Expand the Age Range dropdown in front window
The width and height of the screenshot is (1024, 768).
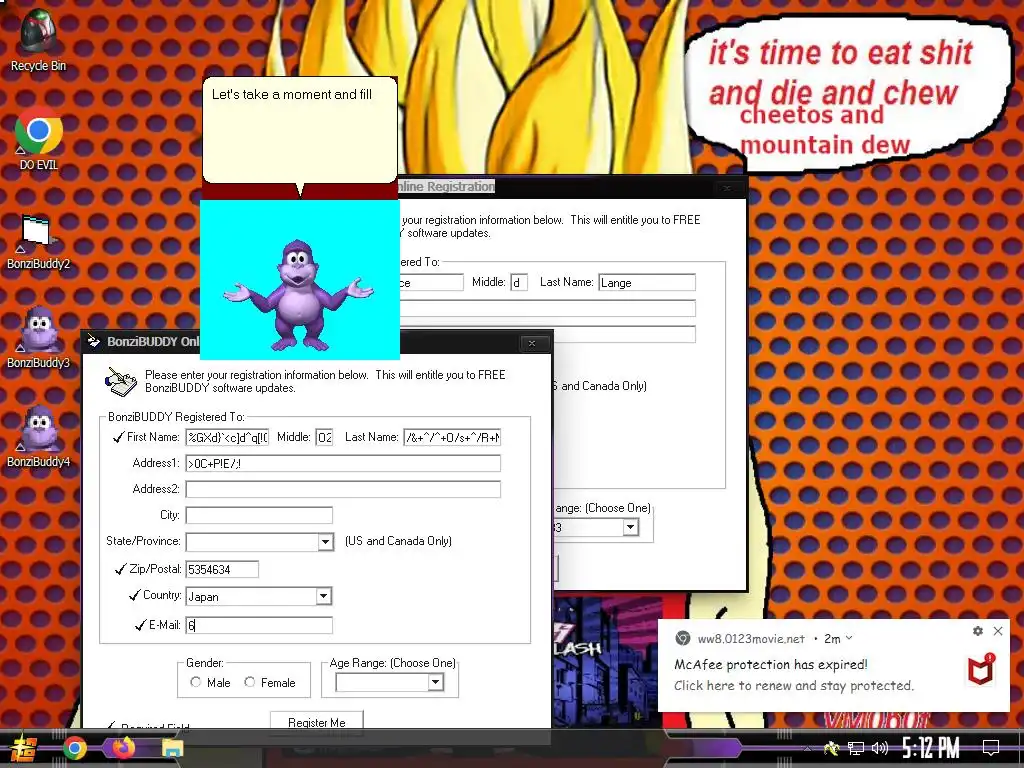pyautogui.click(x=436, y=682)
